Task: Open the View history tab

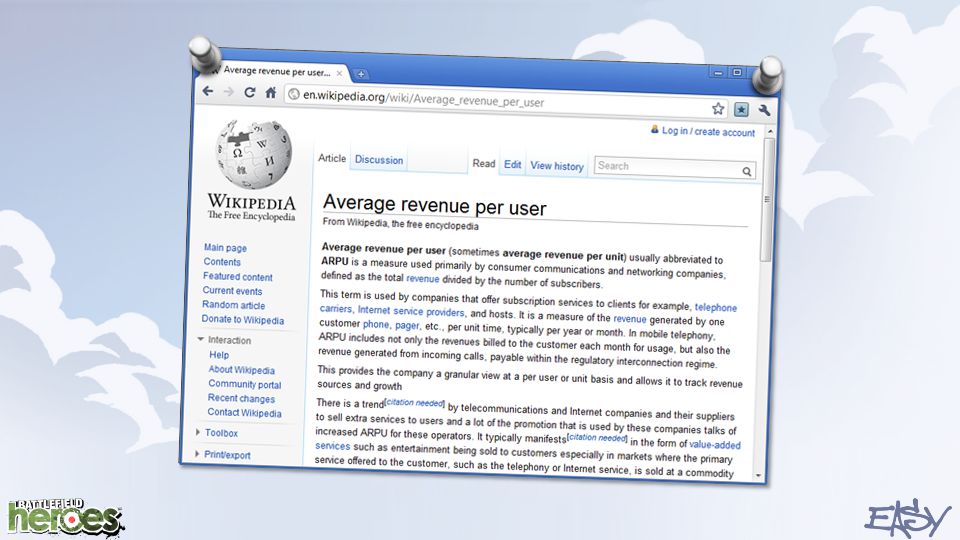Action: [557, 166]
